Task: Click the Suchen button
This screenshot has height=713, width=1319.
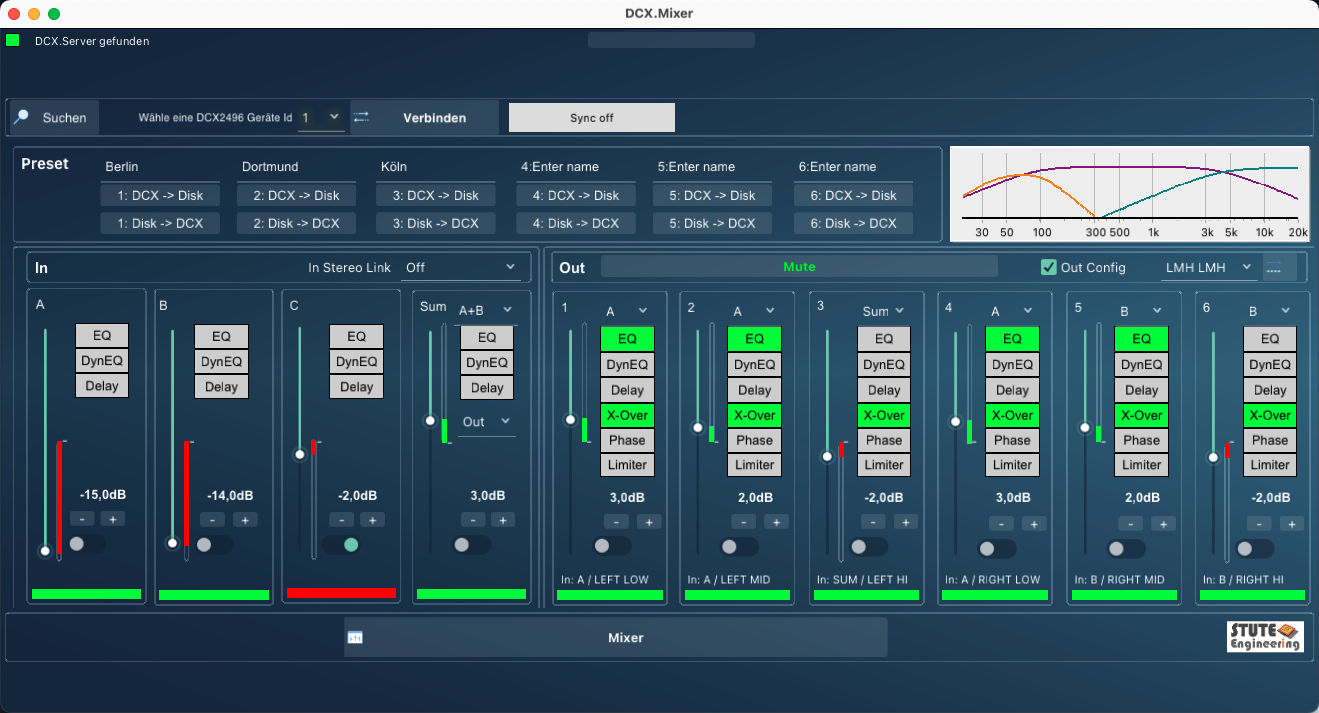Action: coord(55,117)
